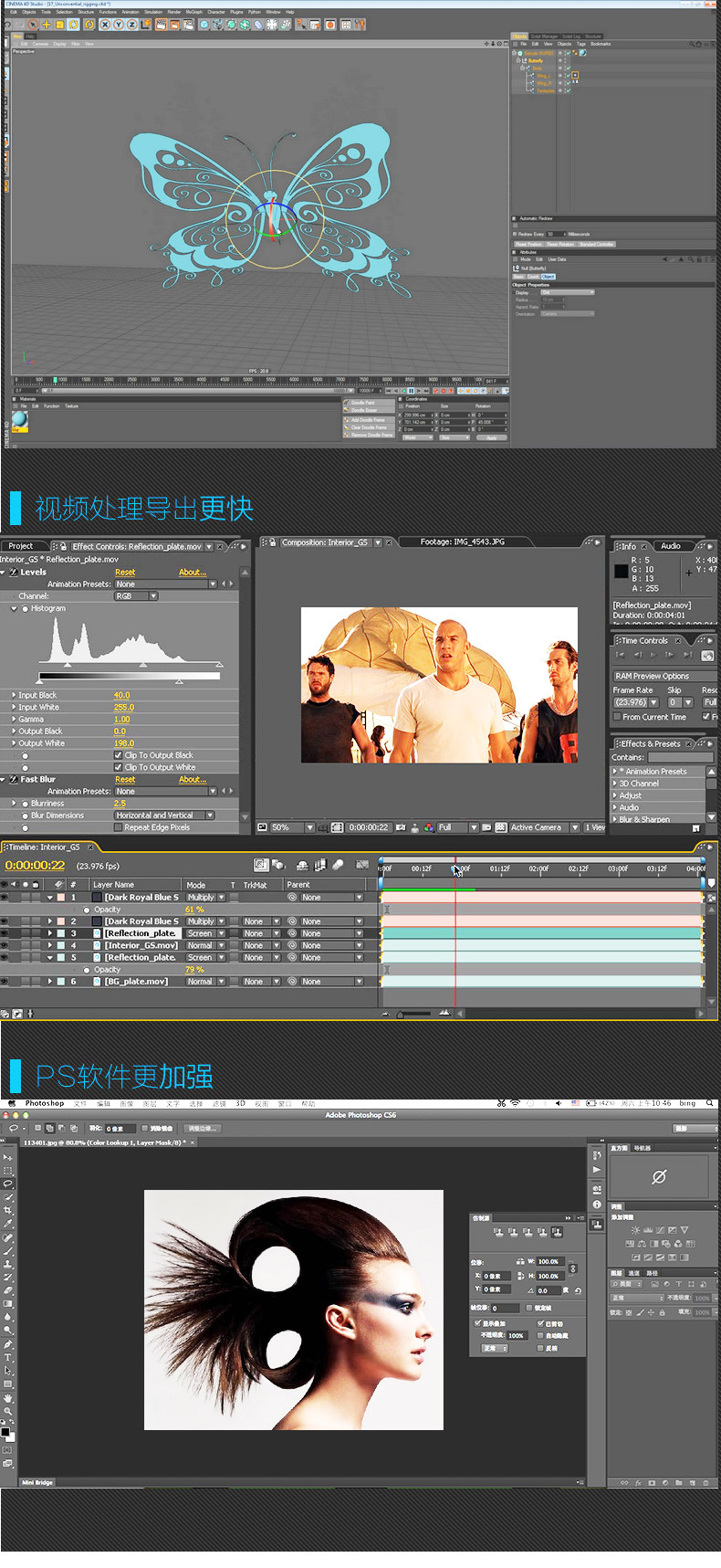The height and width of the screenshot is (1568, 721).
Task: Click the H 100.0% height field
Action: (x=549, y=1276)
